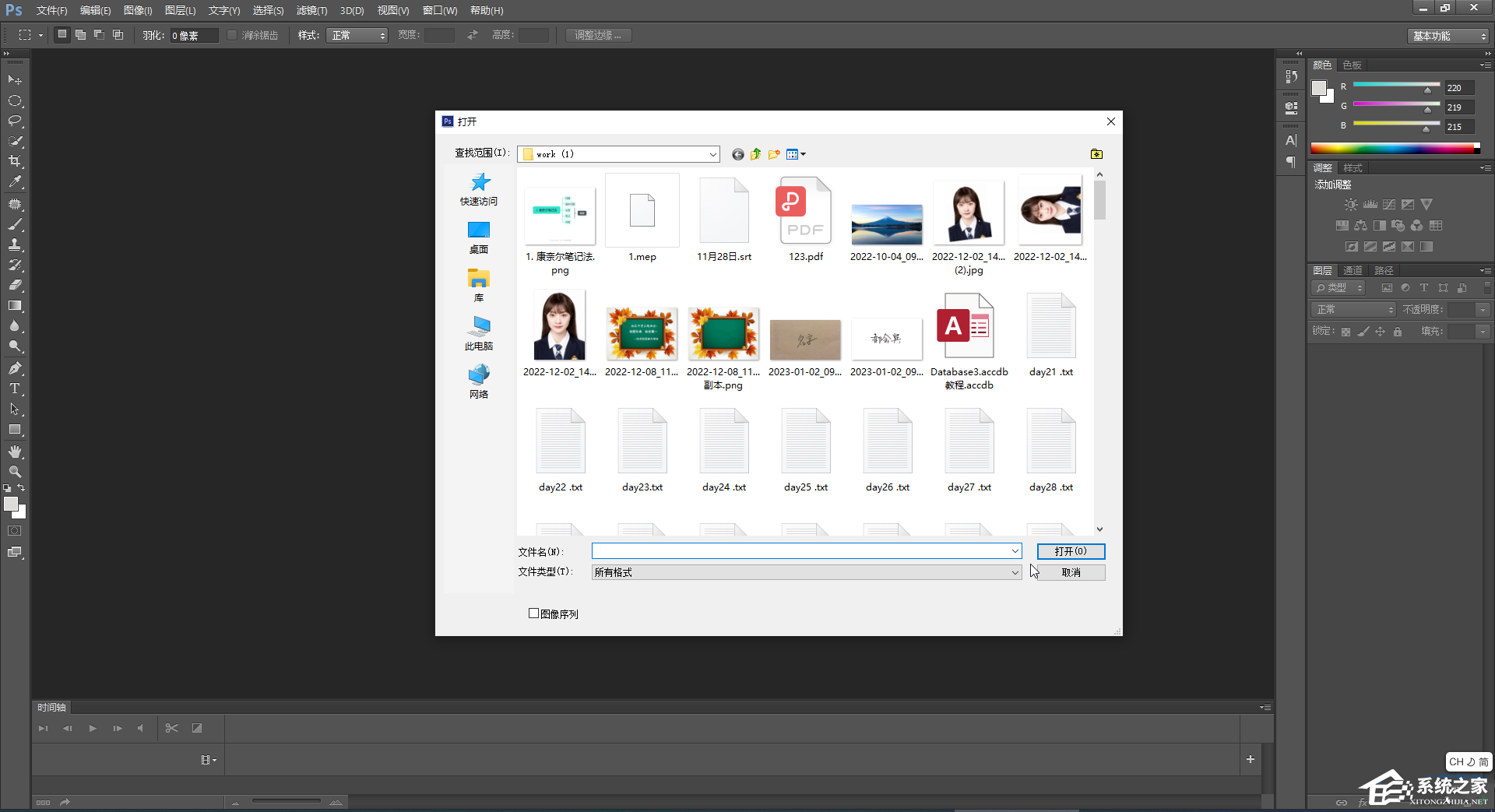
Task: Expand the work (1) folder location dropdown
Action: (x=712, y=154)
